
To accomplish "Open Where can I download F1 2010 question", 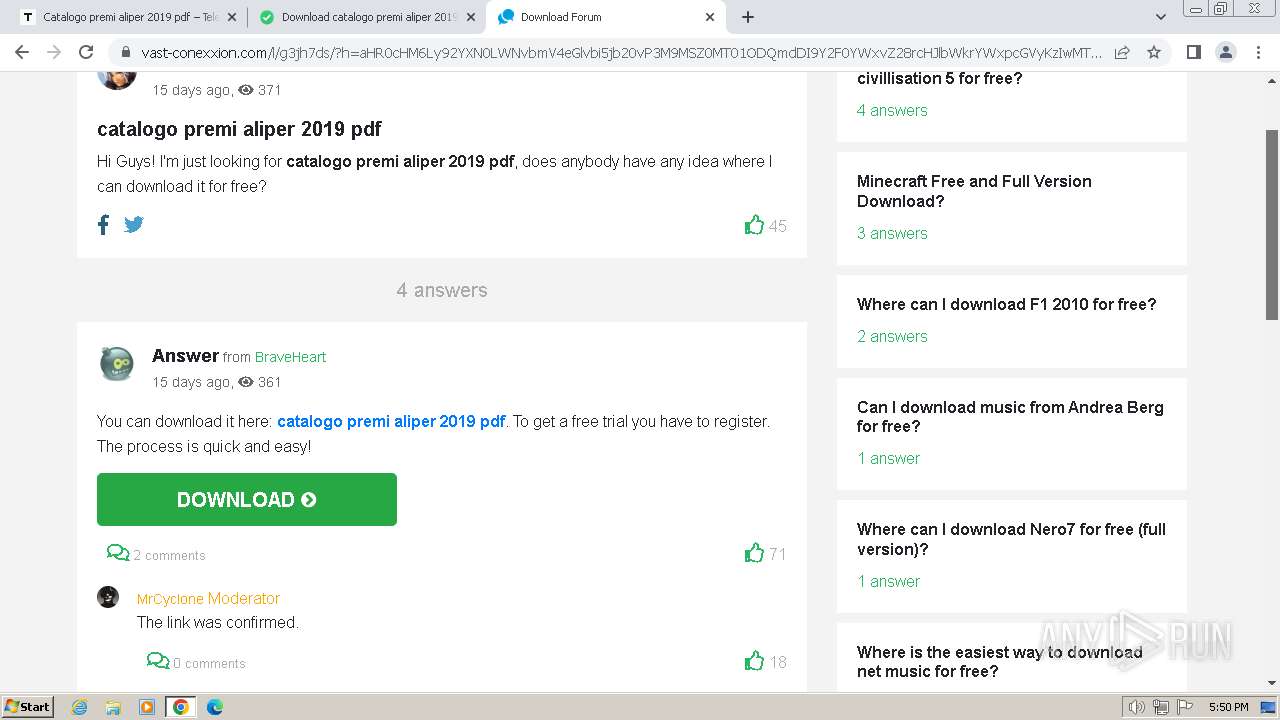I will tap(1006, 304).
